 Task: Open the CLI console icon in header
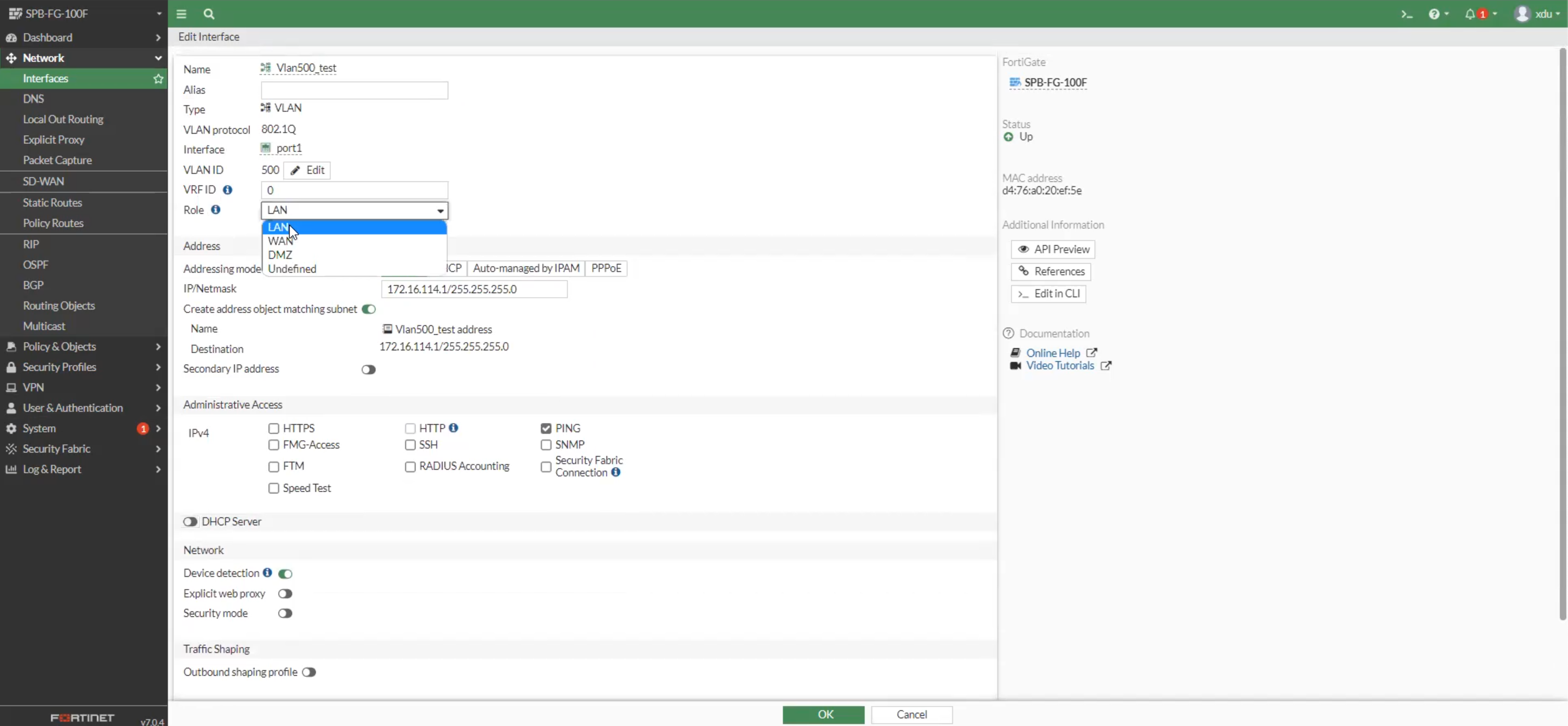1406,14
